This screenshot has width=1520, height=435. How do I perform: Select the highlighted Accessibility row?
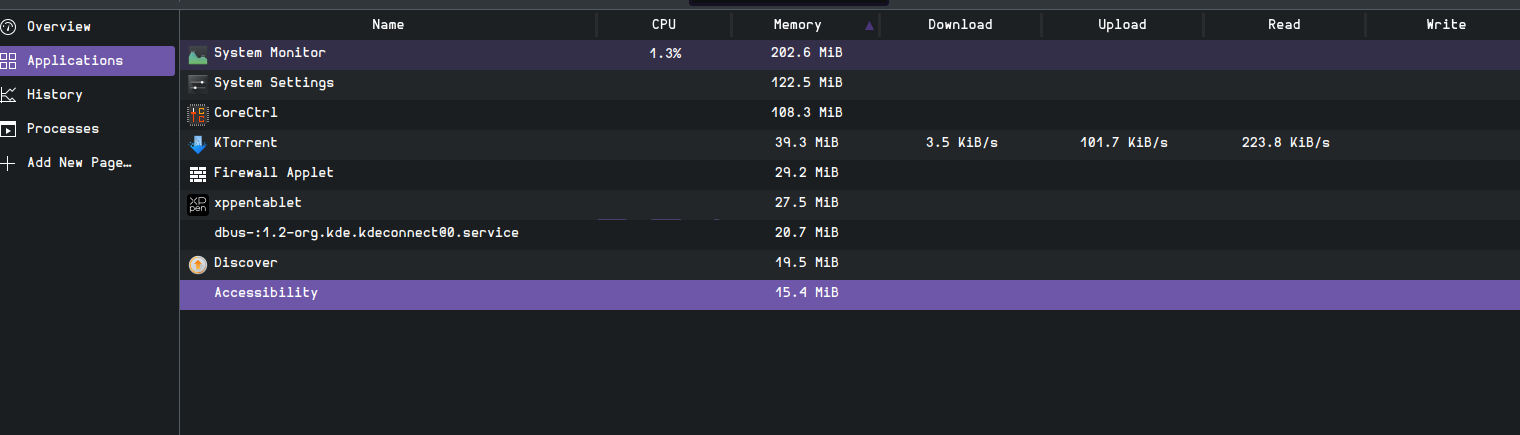click(x=850, y=294)
